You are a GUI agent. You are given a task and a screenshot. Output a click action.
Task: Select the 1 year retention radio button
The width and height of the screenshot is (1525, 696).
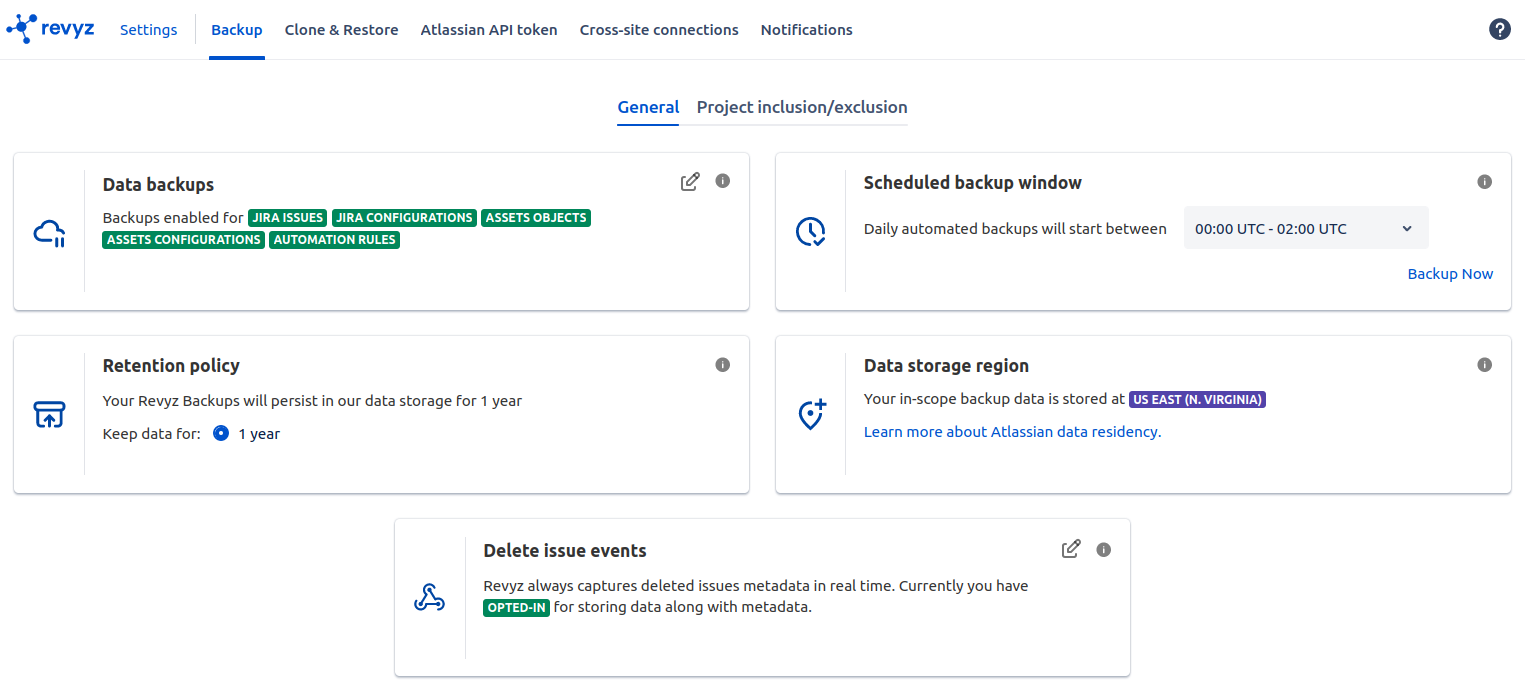click(x=221, y=434)
